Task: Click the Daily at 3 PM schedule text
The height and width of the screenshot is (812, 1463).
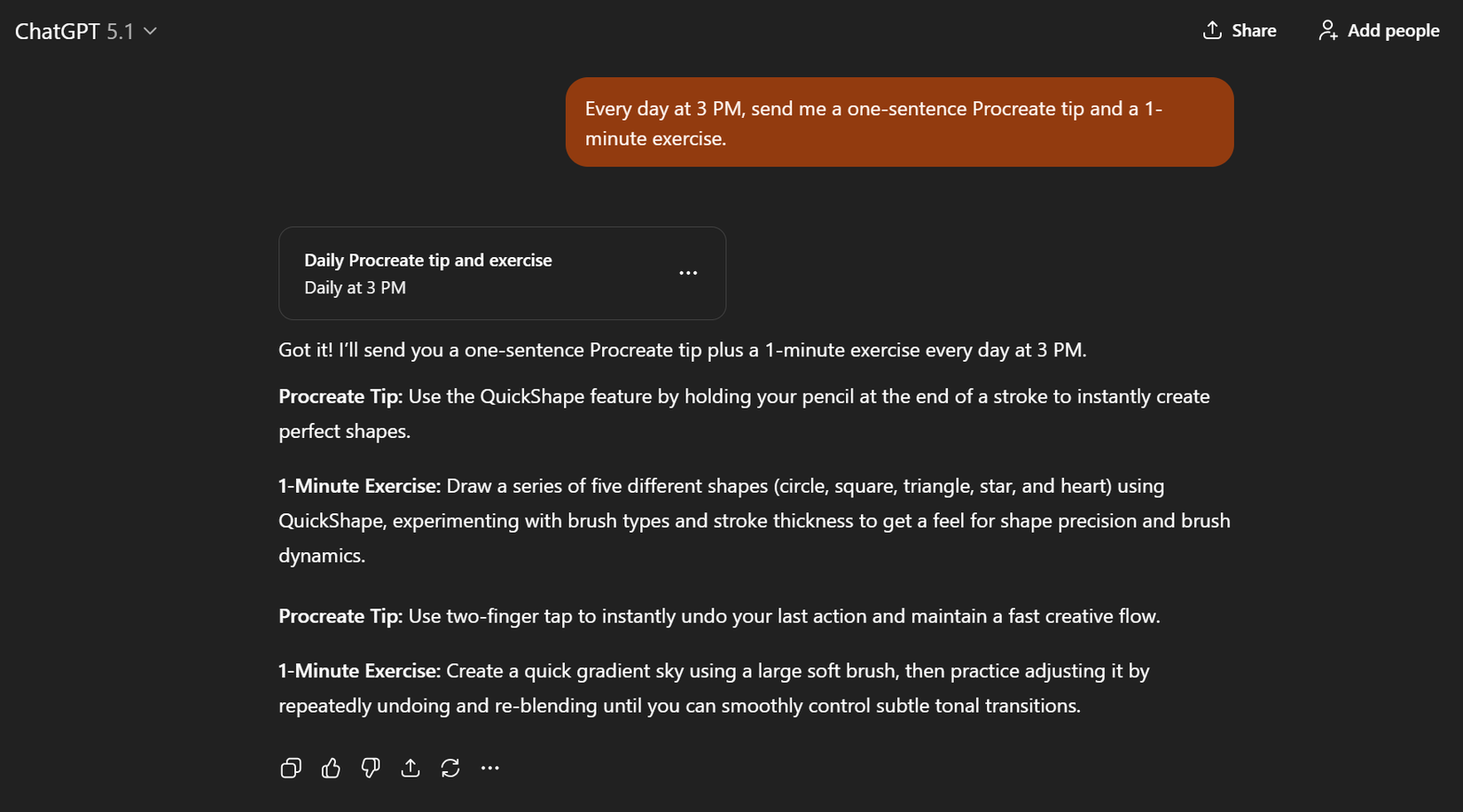Action: click(355, 287)
